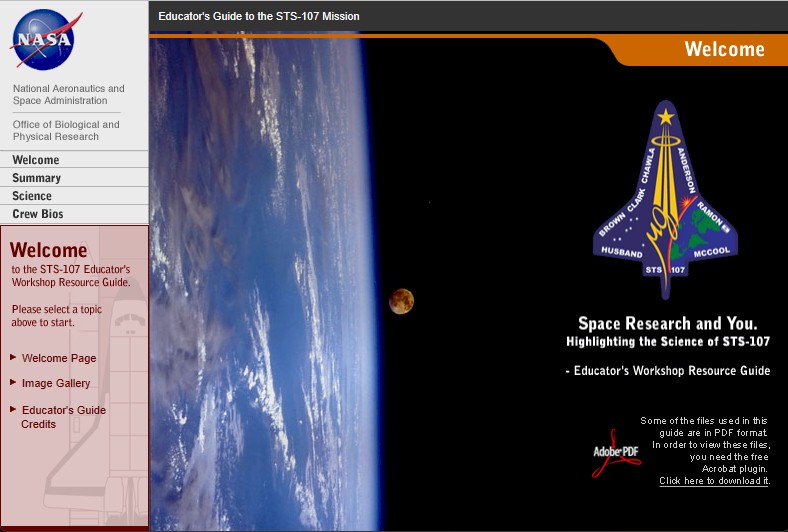Image resolution: width=788 pixels, height=532 pixels.
Task: Click the arrow bullet beside Educator's Guide Credits
Action: 13,409
